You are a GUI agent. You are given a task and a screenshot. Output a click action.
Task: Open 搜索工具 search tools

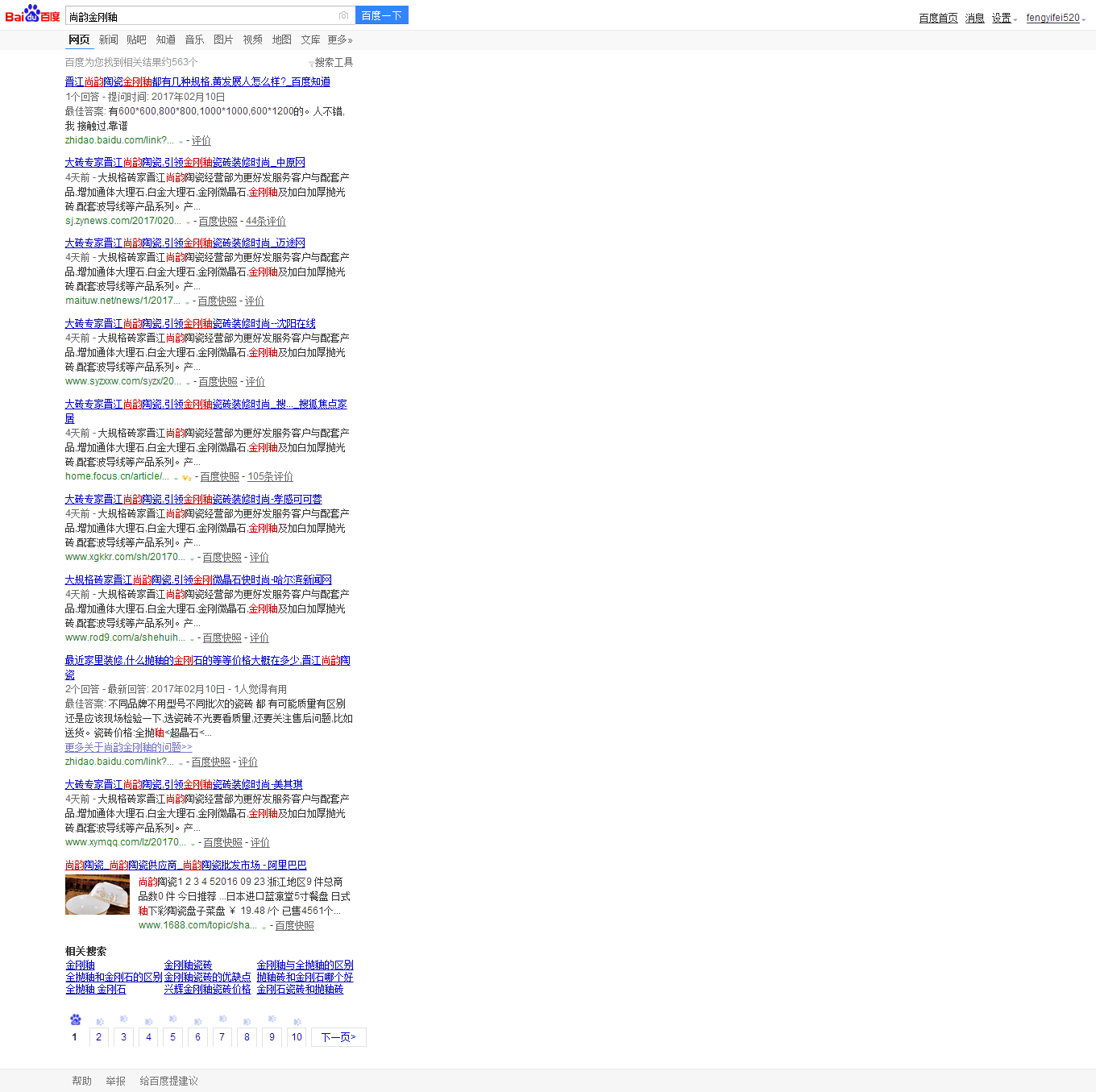334,62
